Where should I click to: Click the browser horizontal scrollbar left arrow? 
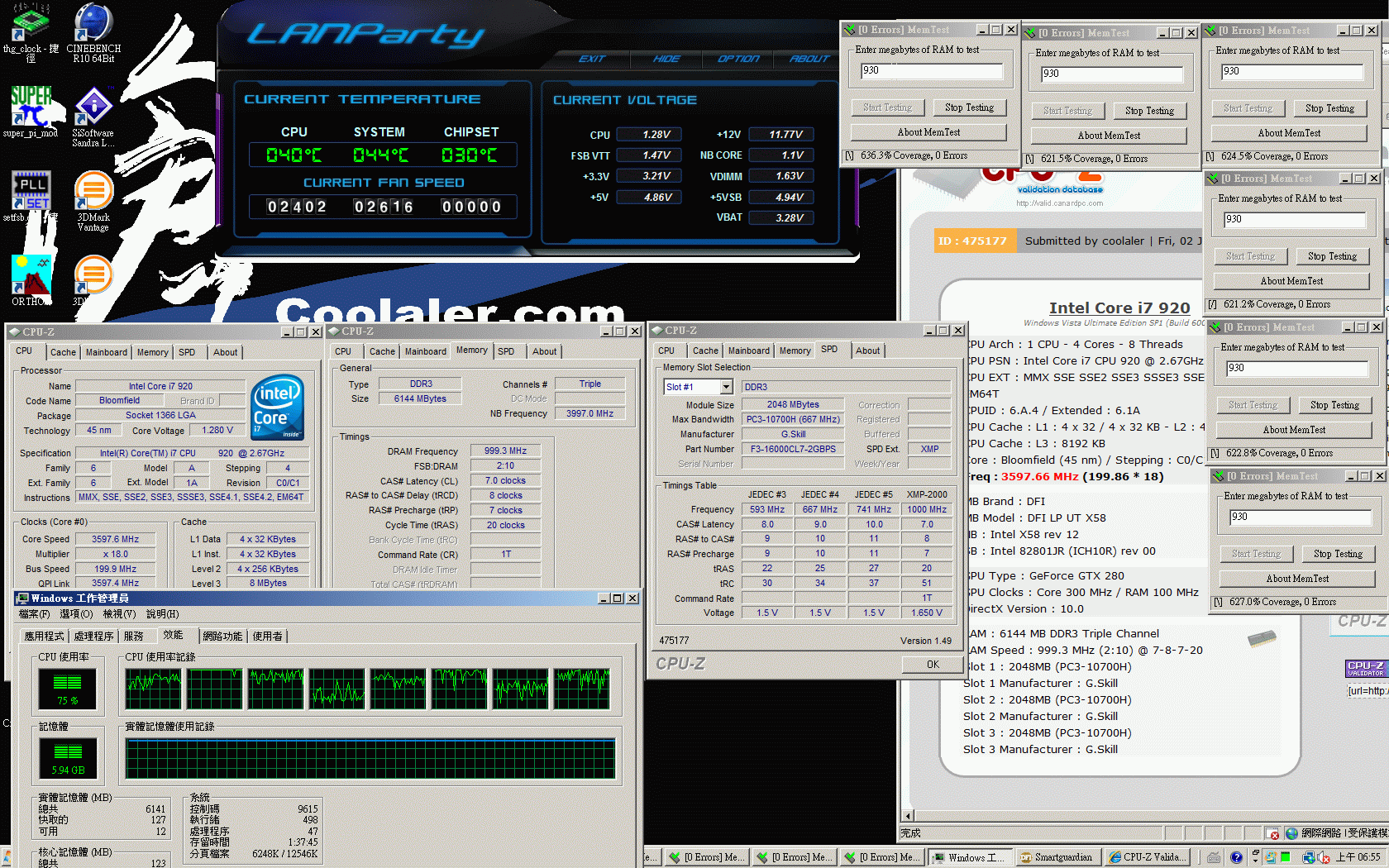908,816
